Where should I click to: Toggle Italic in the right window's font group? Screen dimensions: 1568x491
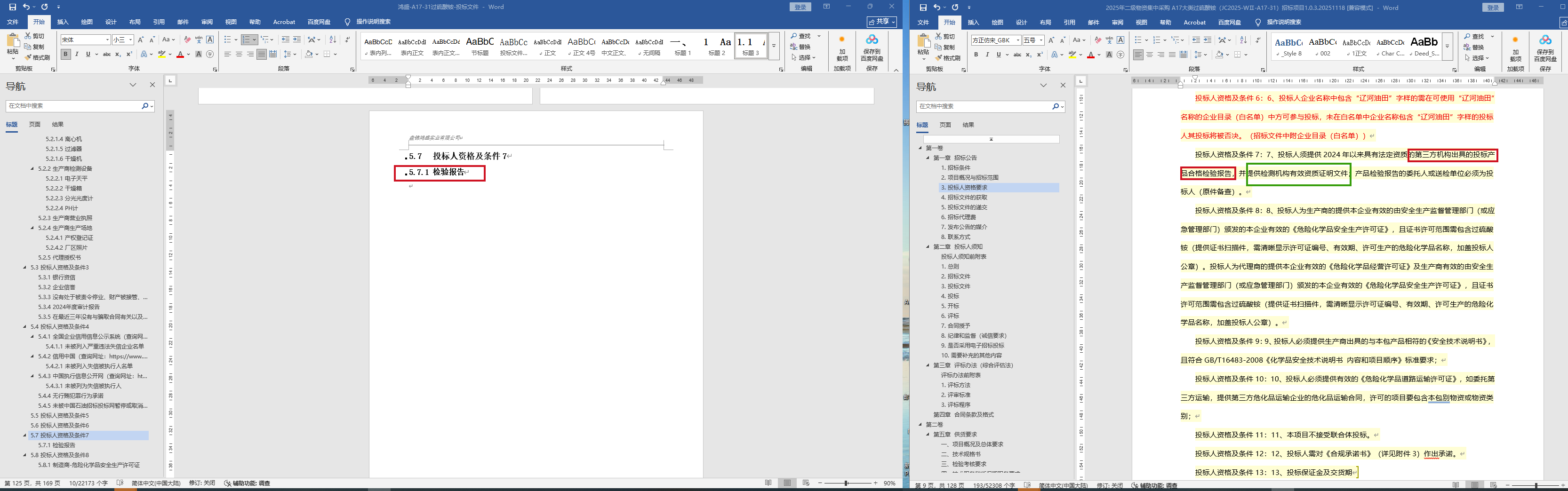click(987, 55)
